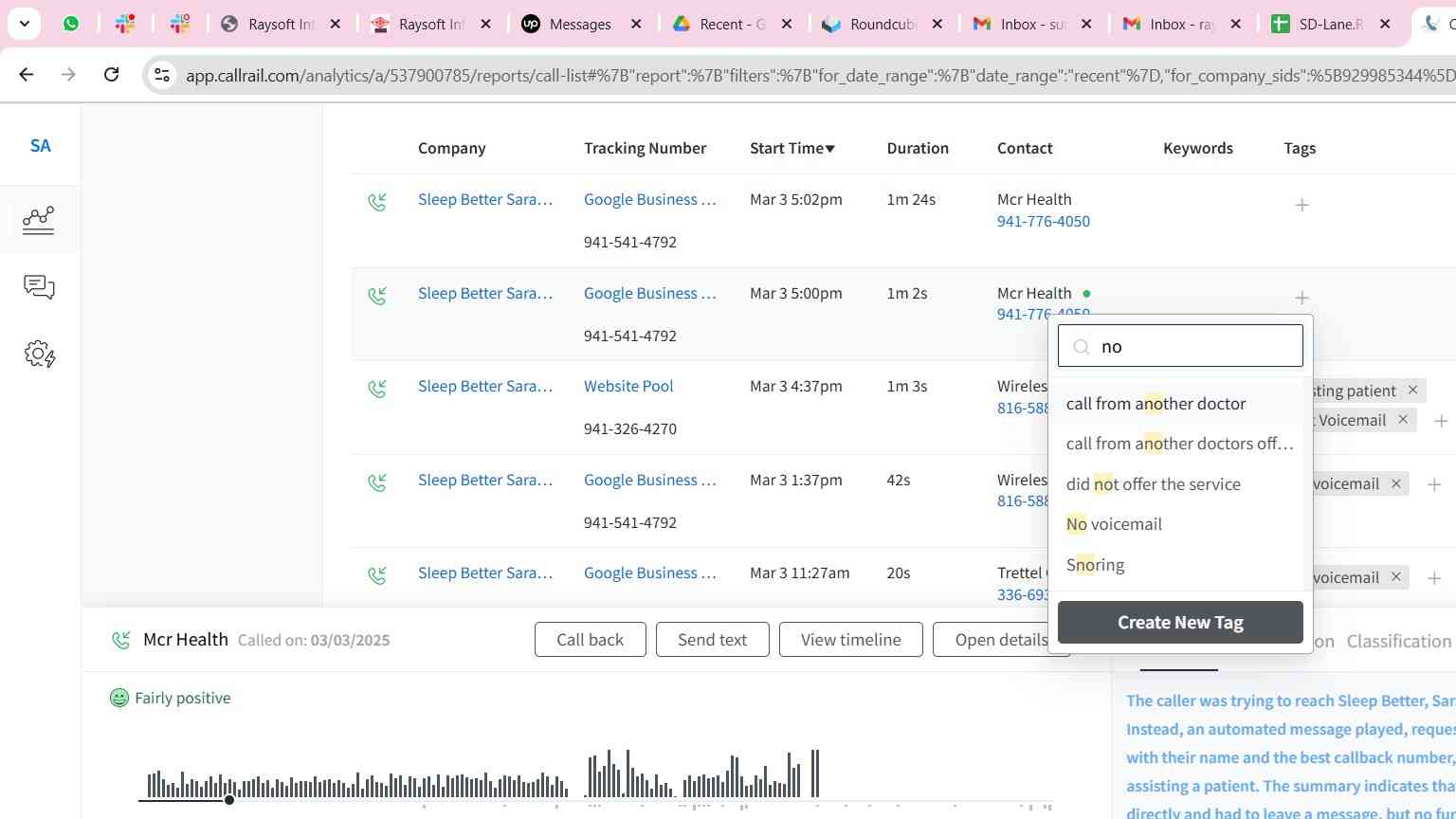Viewport: 1456px width, 819px height.
Task: Switch to the Classification tab
Action: [x=1398, y=642]
